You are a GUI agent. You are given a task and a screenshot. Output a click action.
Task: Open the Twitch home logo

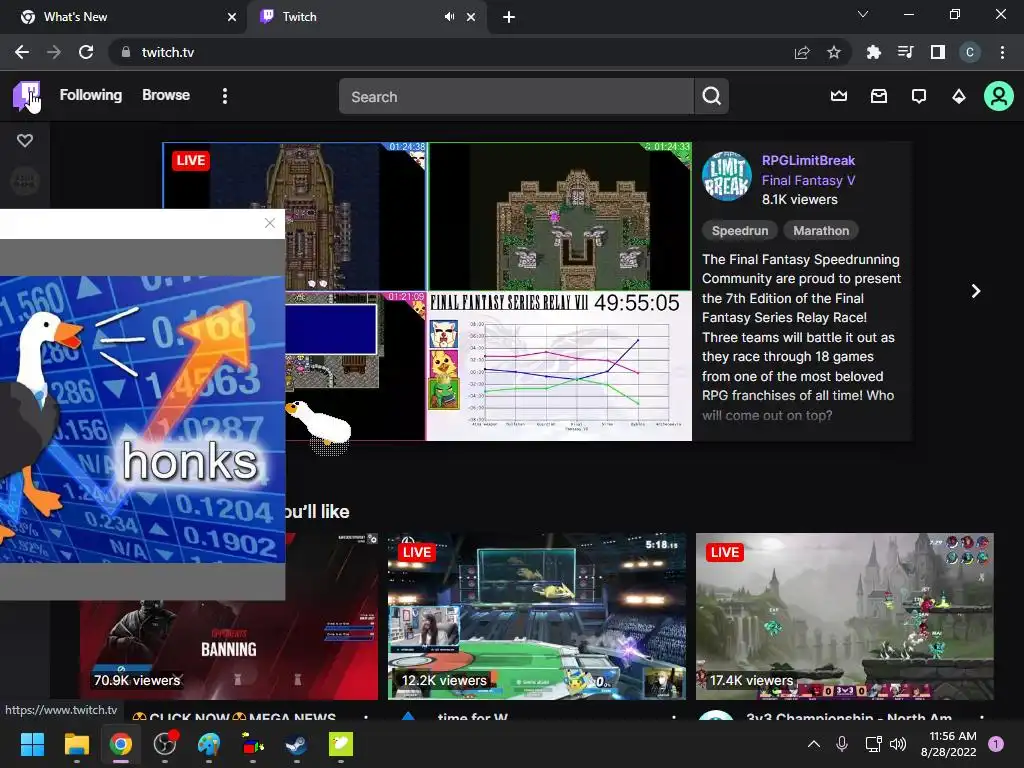click(26, 96)
